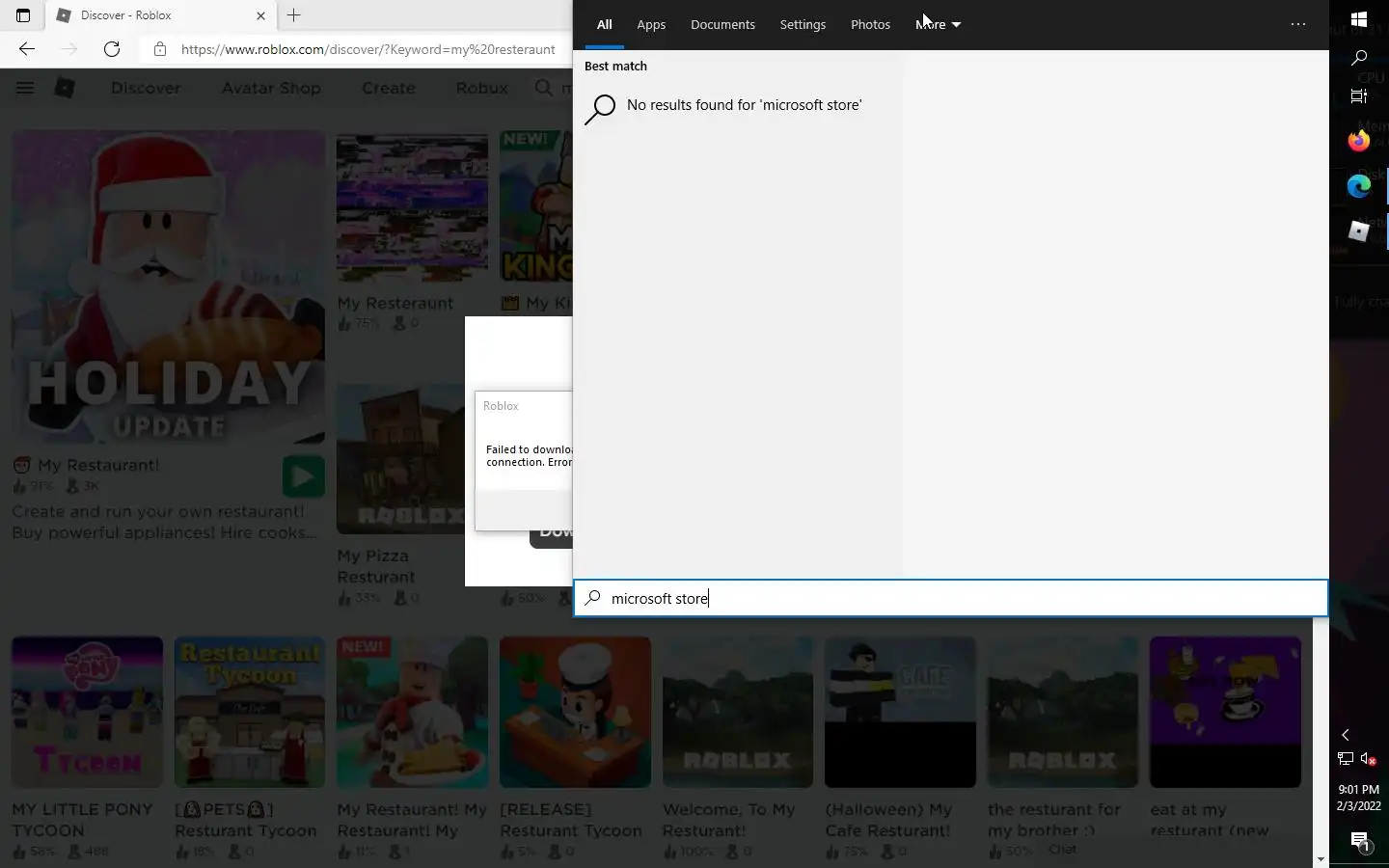Open the Roblox taskbar icon
This screenshot has height=868, width=1389.
pyautogui.click(x=1359, y=231)
